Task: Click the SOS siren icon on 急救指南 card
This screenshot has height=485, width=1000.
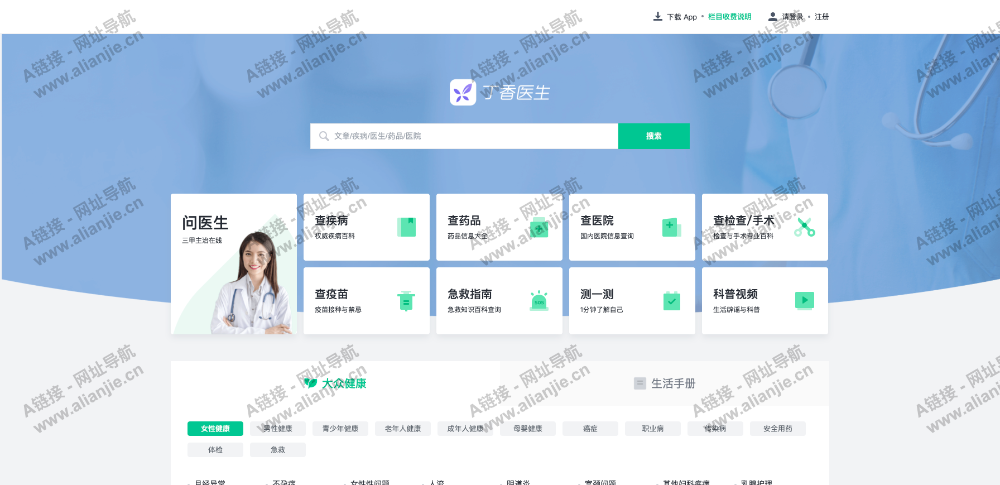Action: pos(539,301)
